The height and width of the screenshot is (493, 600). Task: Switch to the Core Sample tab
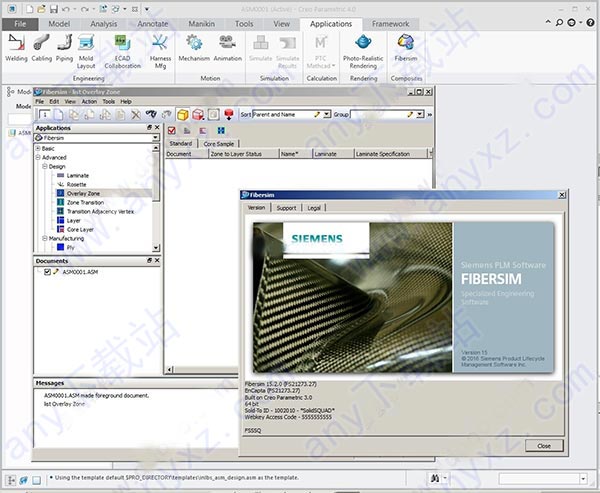[x=218, y=144]
